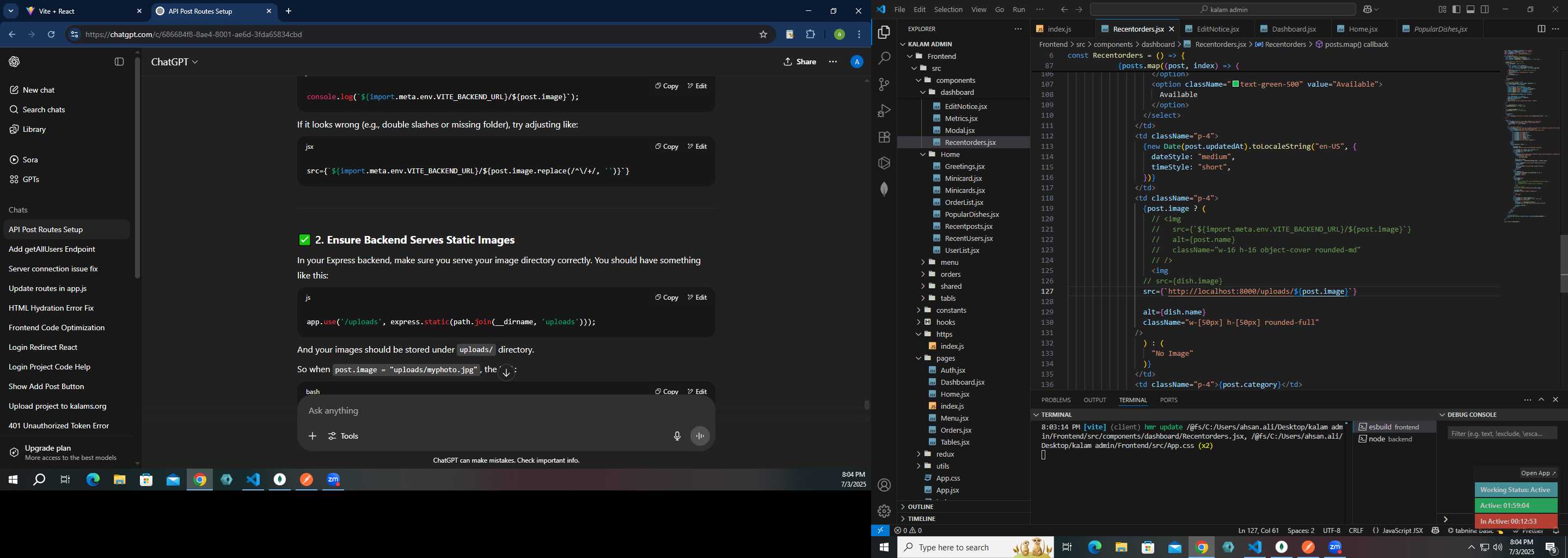Open the PROBLEMS panel tab

click(1056, 400)
